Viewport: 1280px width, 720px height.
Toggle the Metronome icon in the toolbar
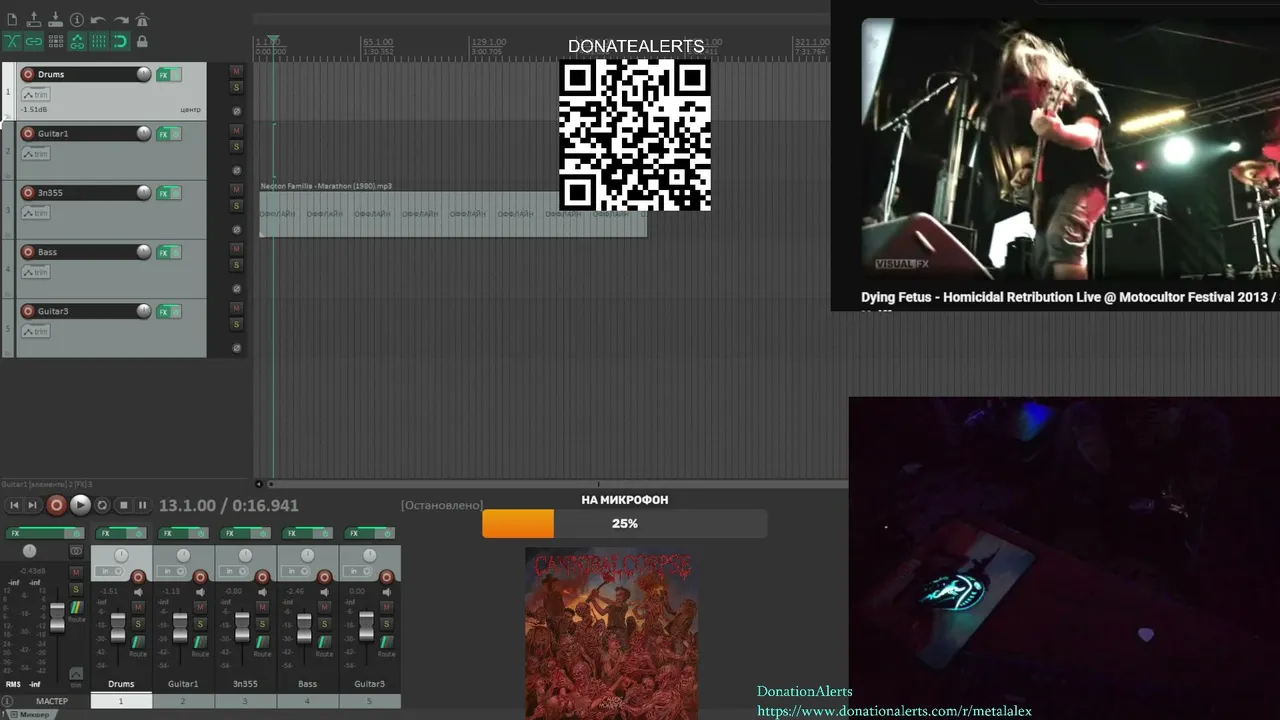tap(142, 20)
